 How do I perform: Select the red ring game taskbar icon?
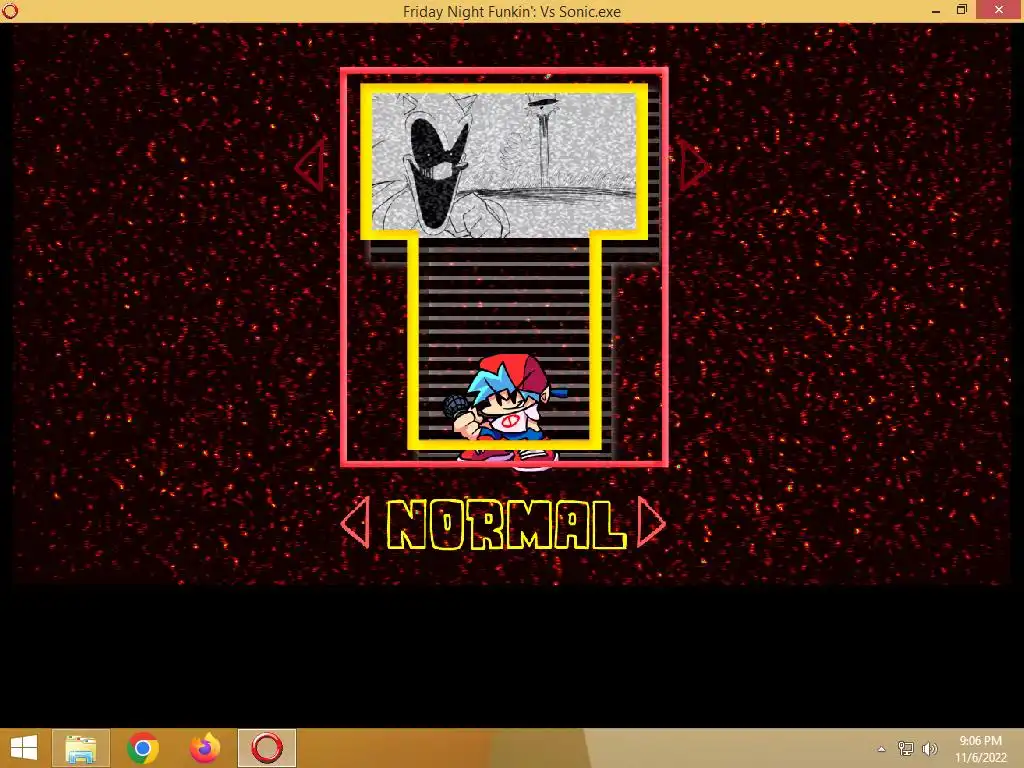(267, 748)
